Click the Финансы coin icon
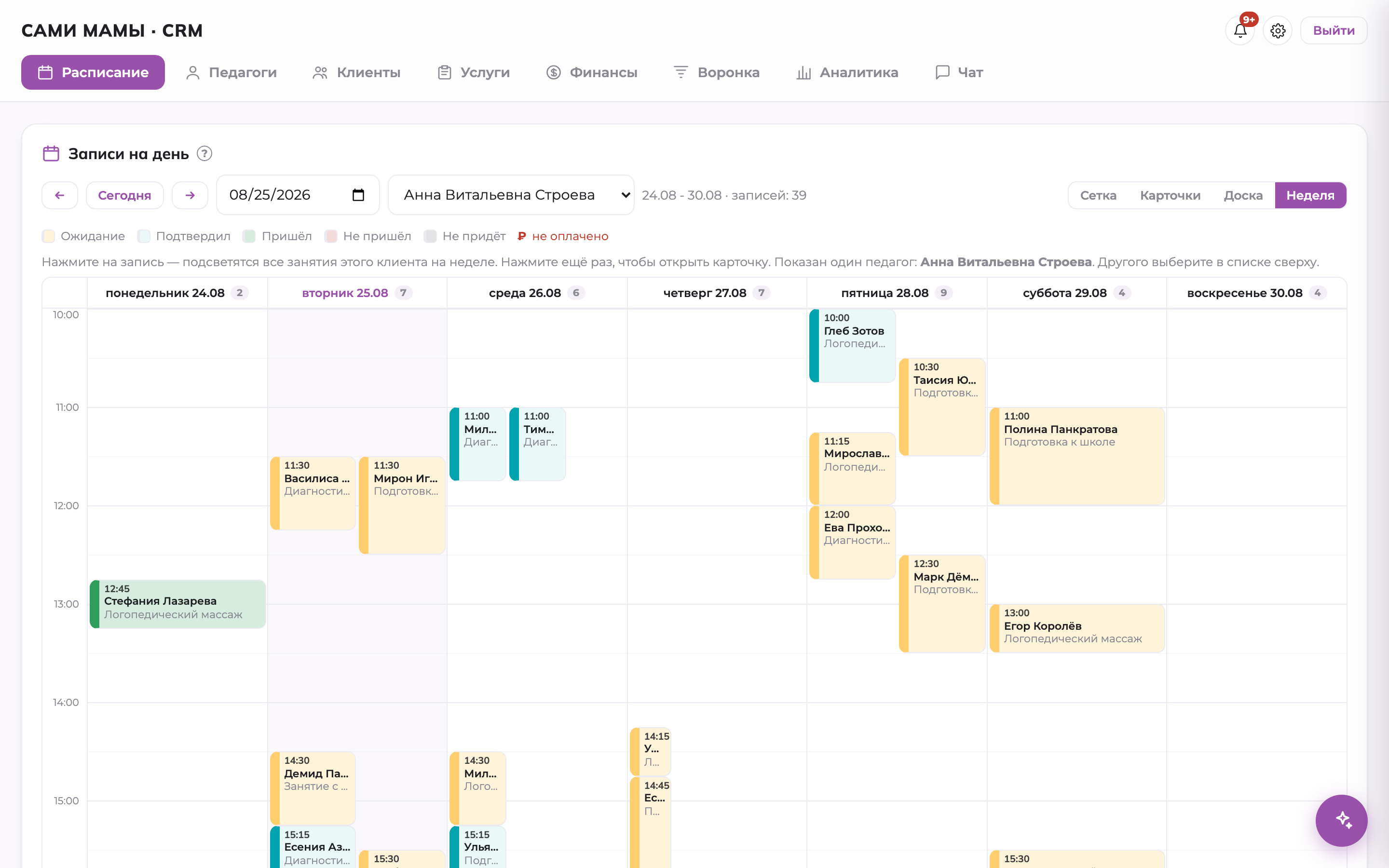This screenshot has height=868, width=1389. [553, 72]
